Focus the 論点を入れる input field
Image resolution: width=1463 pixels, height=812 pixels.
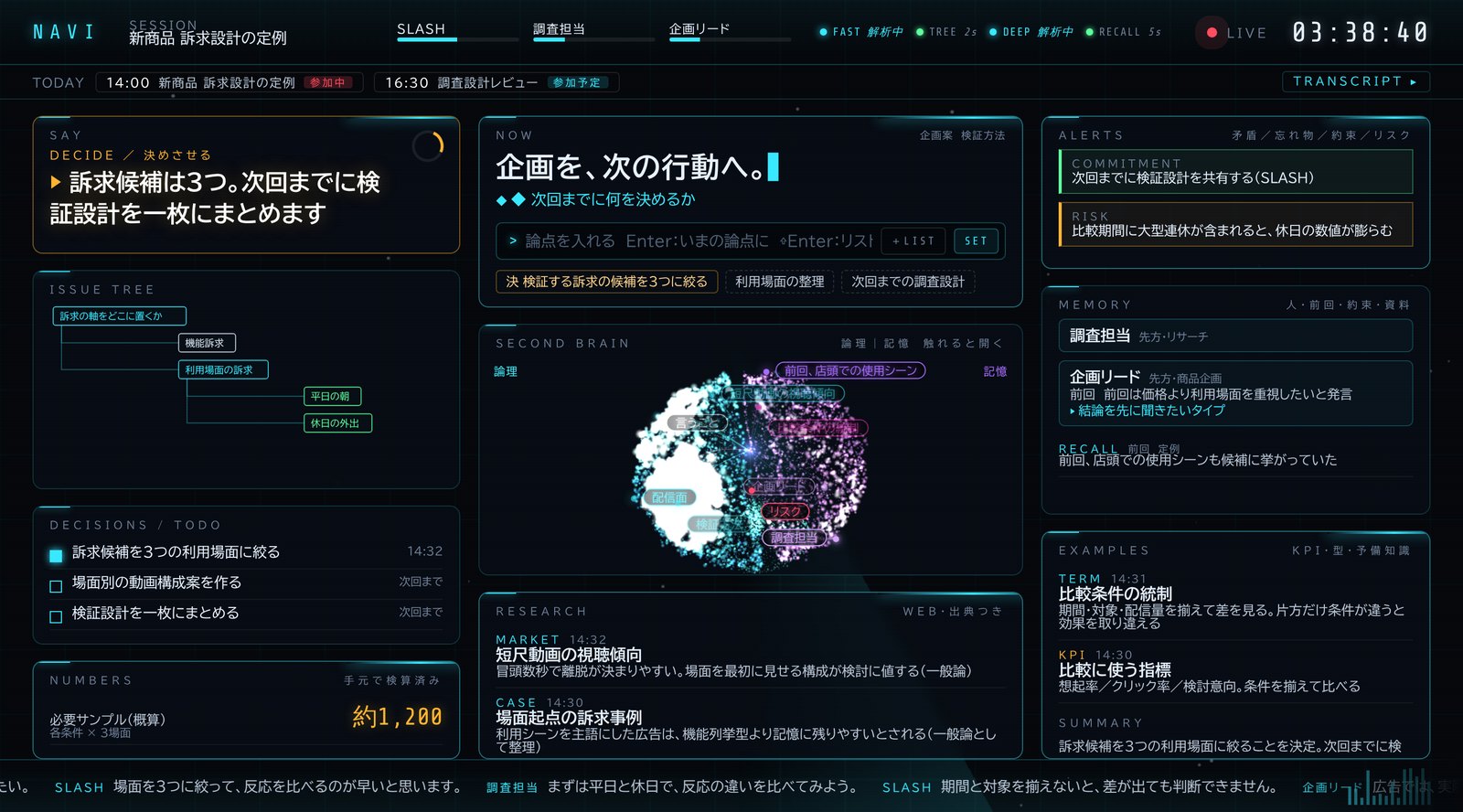(x=698, y=241)
